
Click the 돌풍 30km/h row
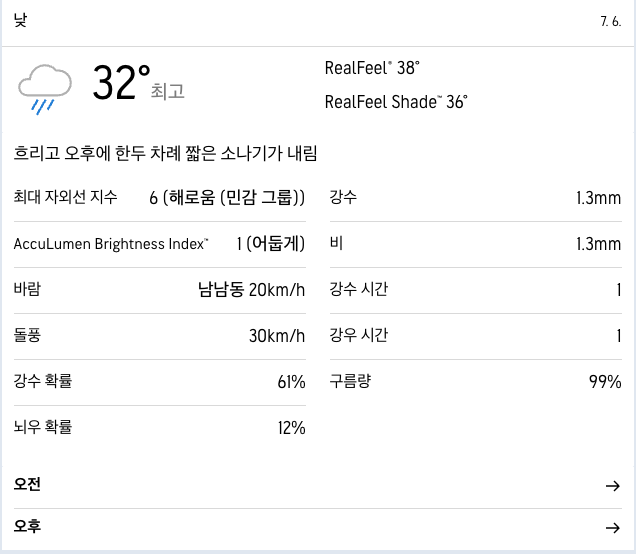tap(159, 335)
